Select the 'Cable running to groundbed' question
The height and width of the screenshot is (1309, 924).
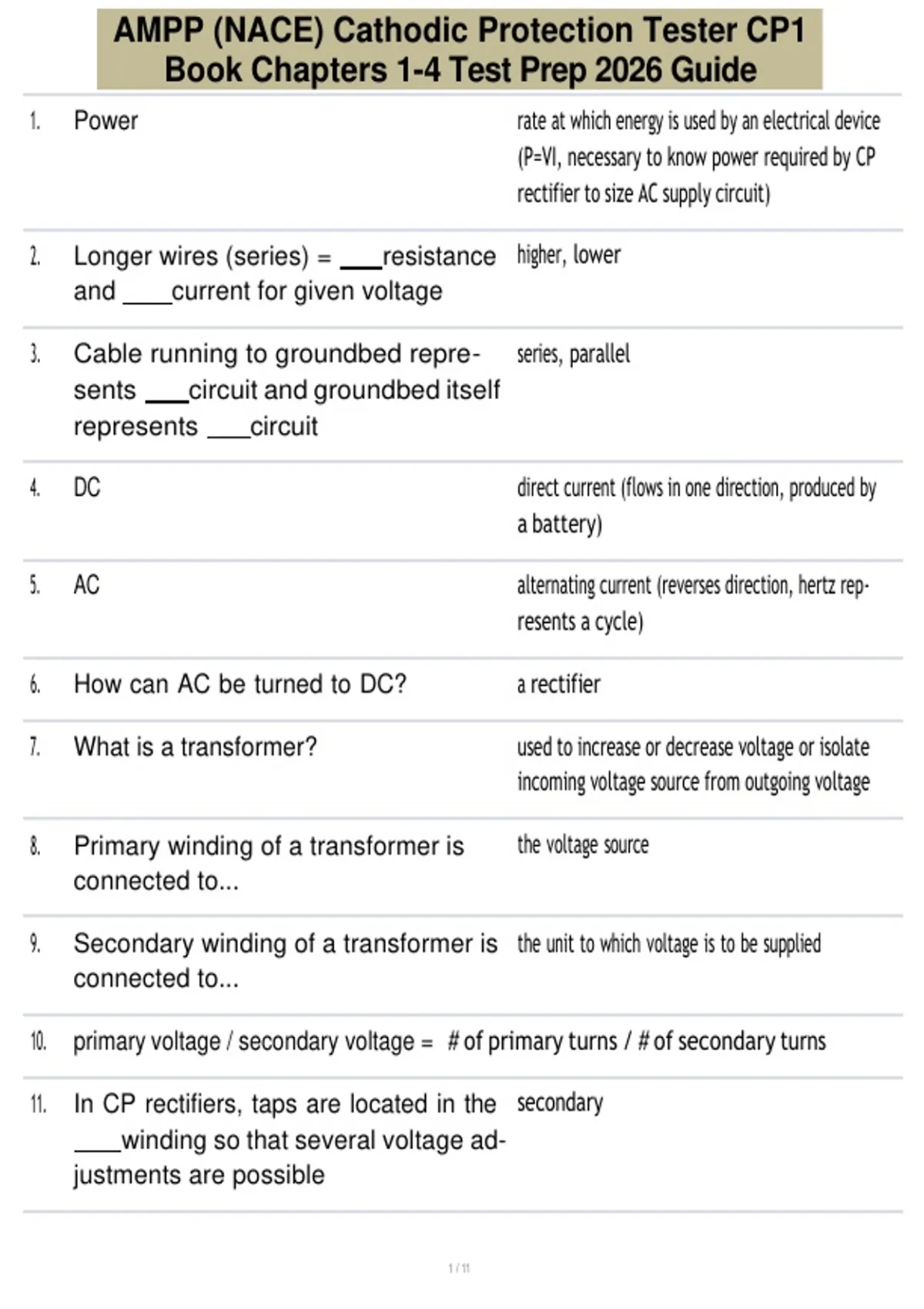pyautogui.click(x=286, y=390)
